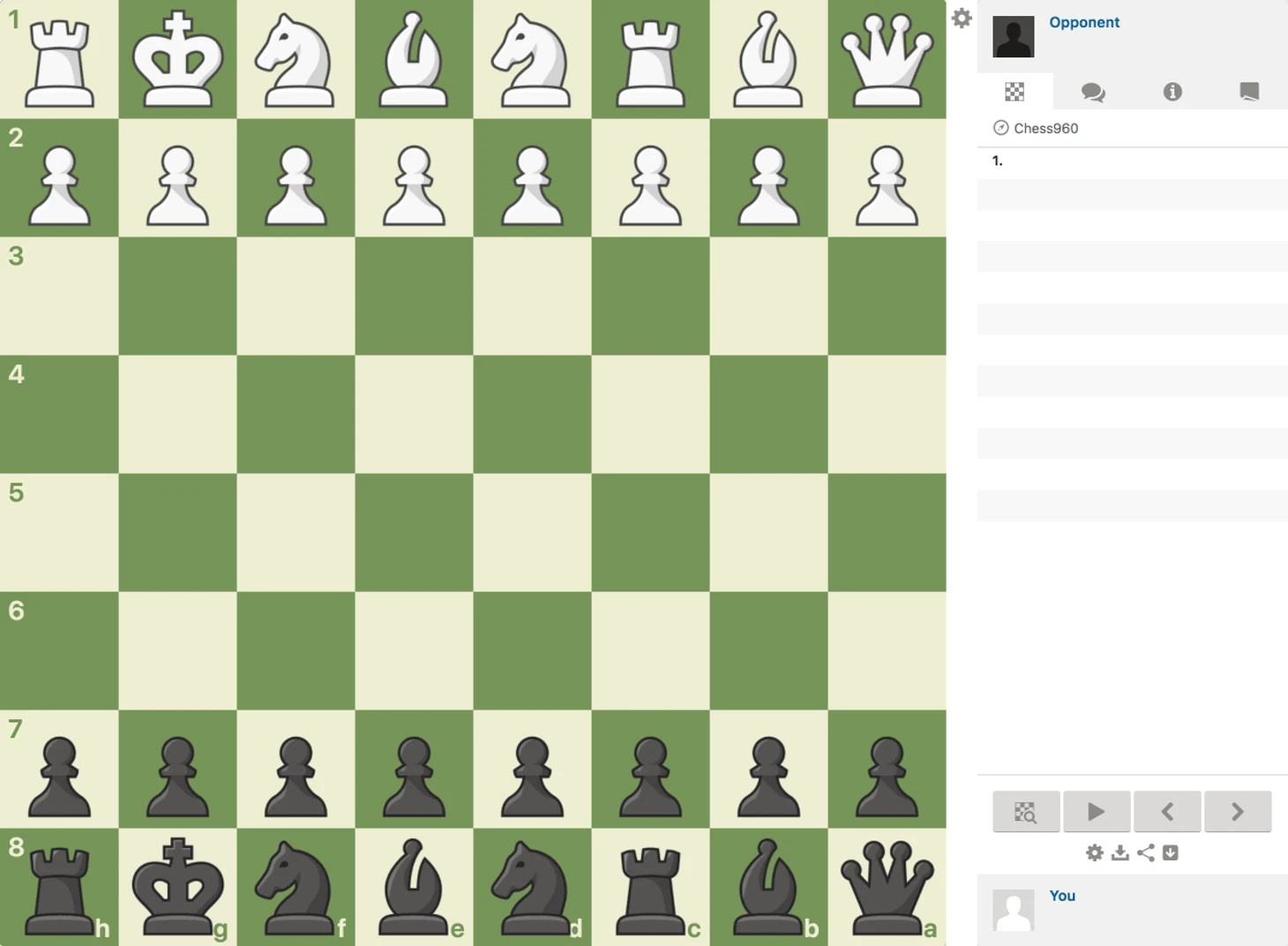Open the chat bubbles tab
The image size is (1288, 946).
click(1093, 92)
